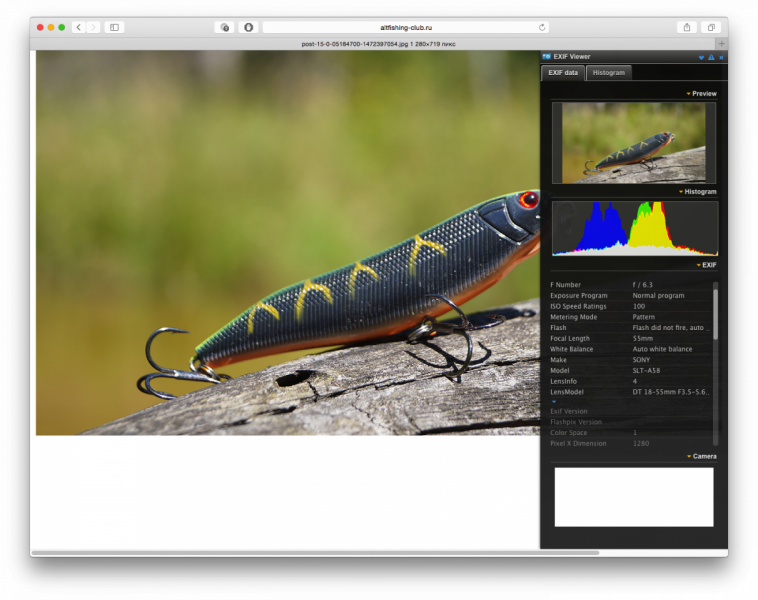Click the fishing lure preview thumbnail

pyautogui.click(x=633, y=142)
